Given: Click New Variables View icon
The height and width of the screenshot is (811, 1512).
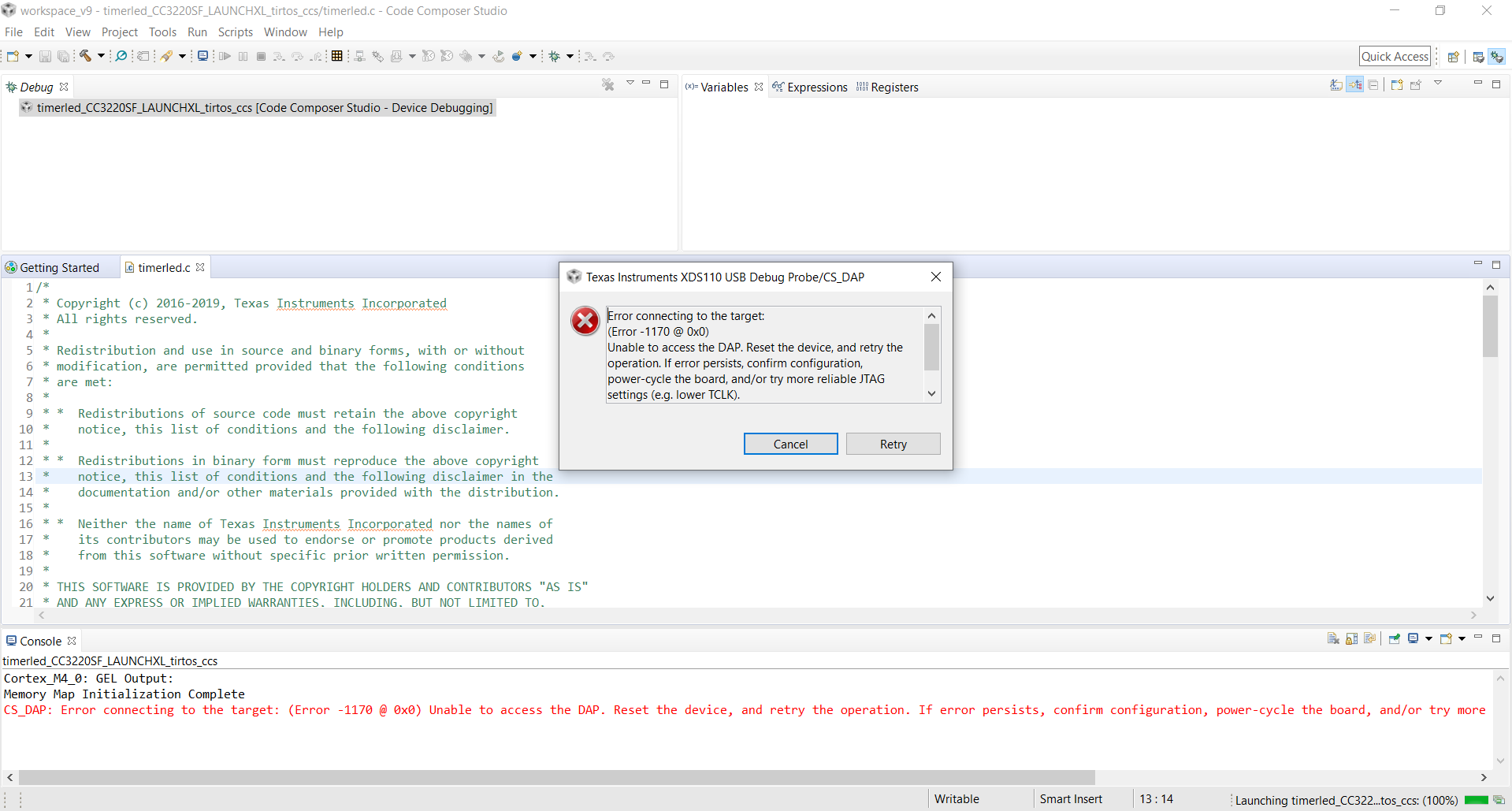Looking at the screenshot, I should (1397, 84).
